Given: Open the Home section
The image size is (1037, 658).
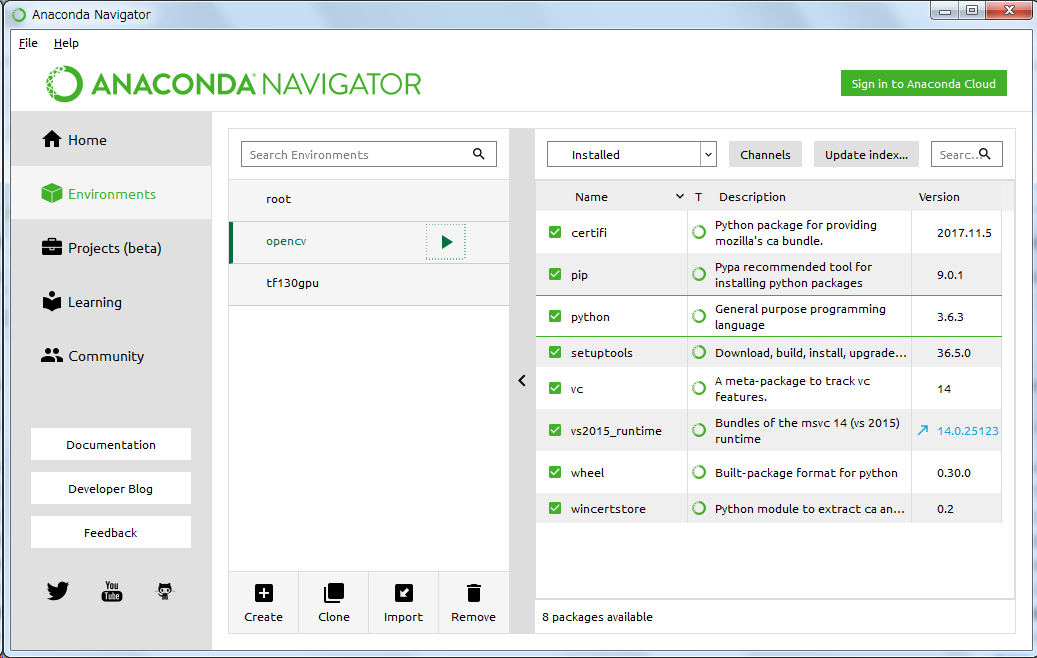Looking at the screenshot, I should pos(111,140).
